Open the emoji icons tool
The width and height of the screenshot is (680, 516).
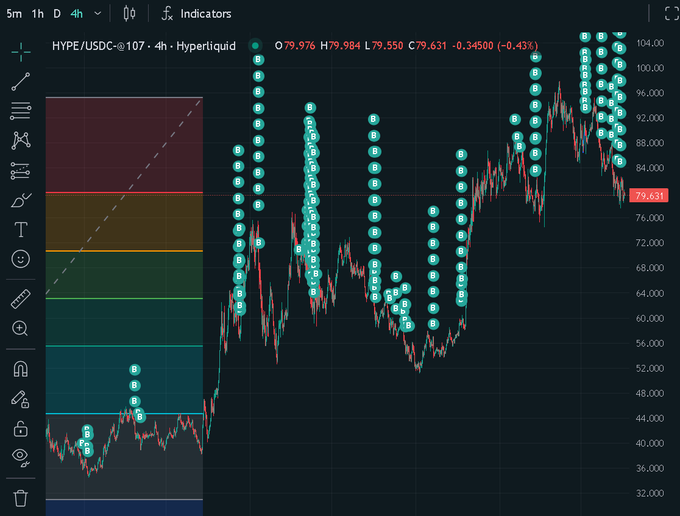pos(20,259)
